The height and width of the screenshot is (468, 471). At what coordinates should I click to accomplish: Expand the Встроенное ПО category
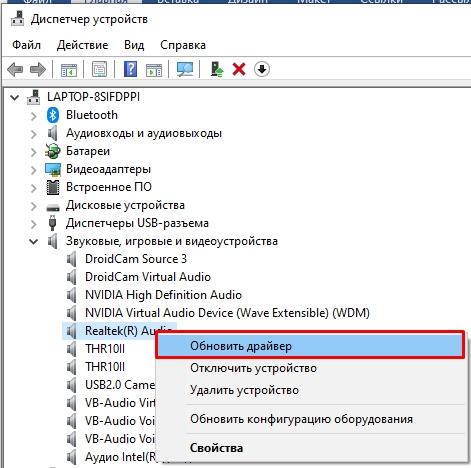(x=34, y=188)
